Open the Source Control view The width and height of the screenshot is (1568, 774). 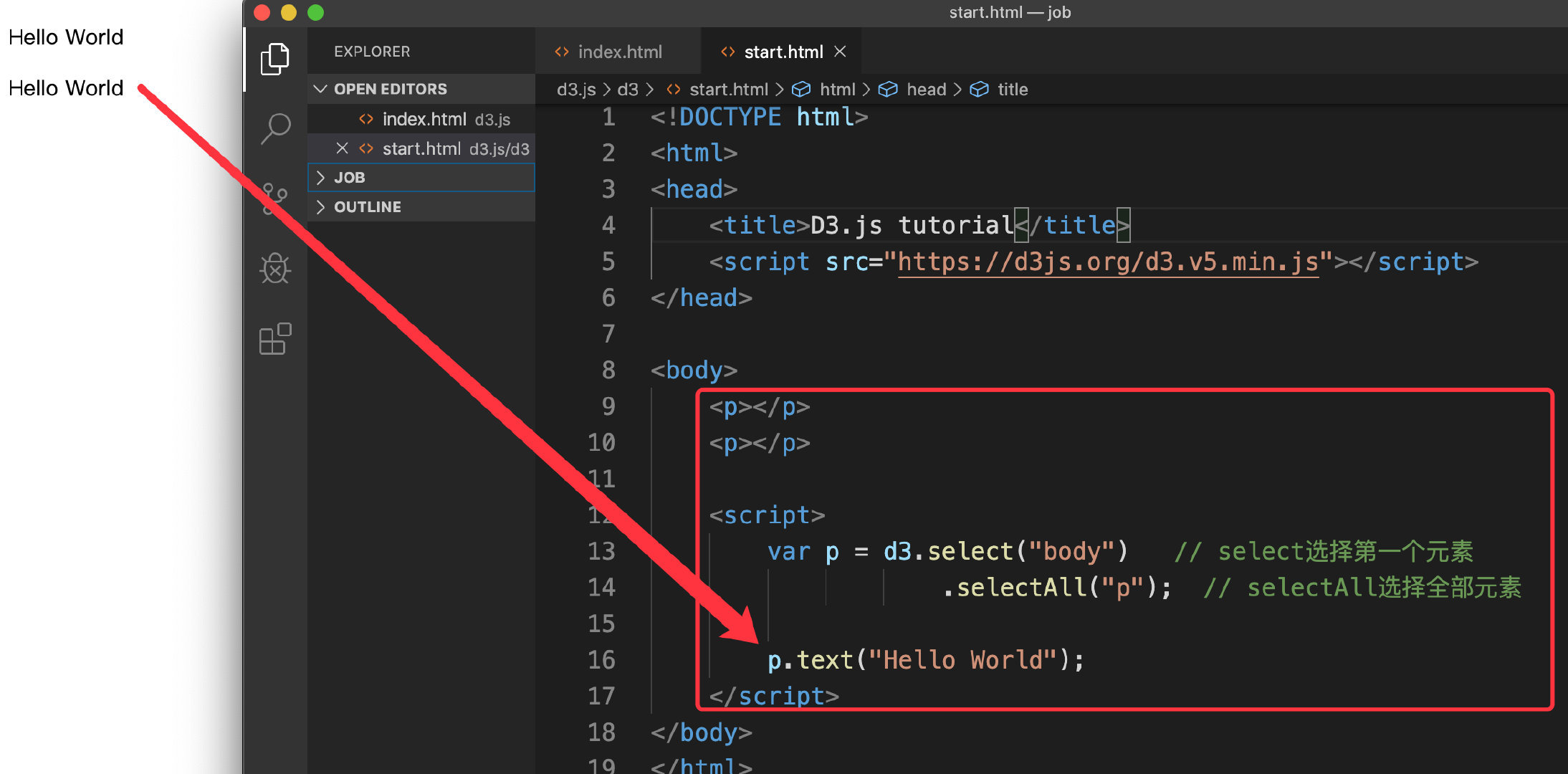275,199
